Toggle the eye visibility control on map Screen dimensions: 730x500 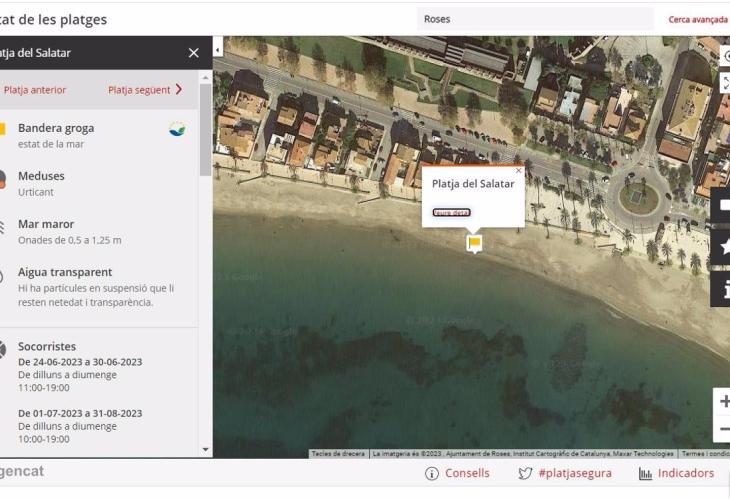pos(724,56)
